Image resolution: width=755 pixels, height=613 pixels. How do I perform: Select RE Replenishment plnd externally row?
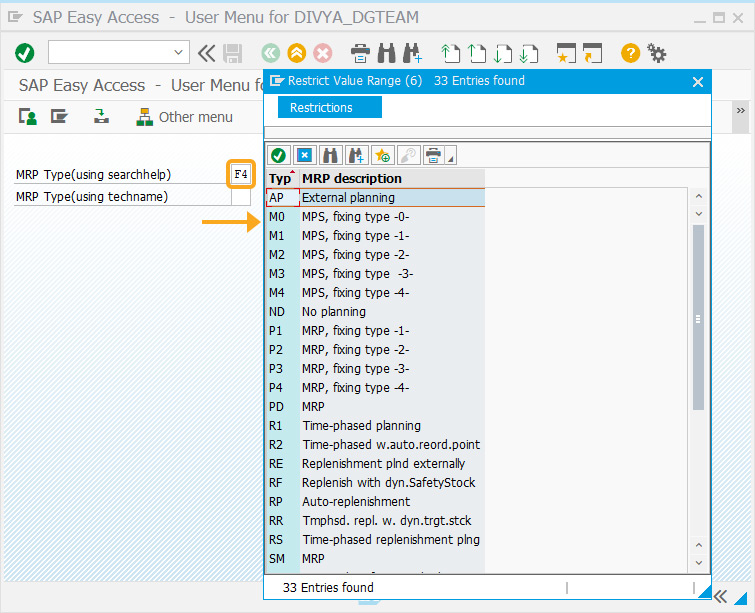tap(376, 463)
